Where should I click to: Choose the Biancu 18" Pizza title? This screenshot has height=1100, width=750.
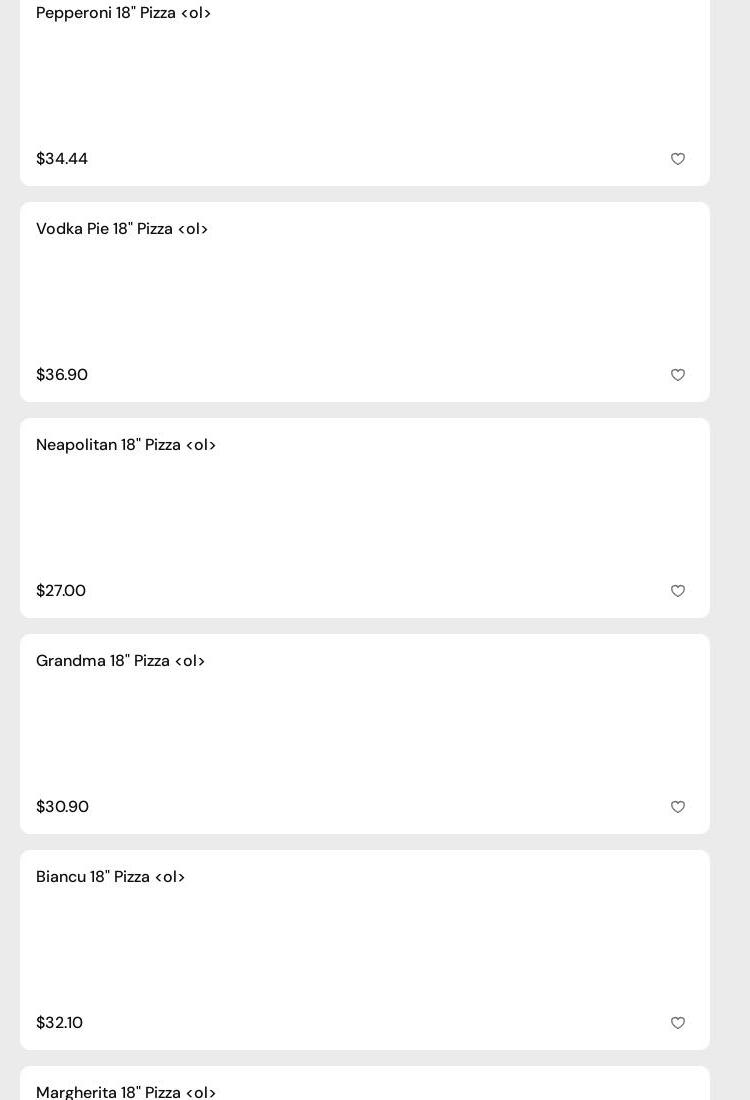(111, 877)
